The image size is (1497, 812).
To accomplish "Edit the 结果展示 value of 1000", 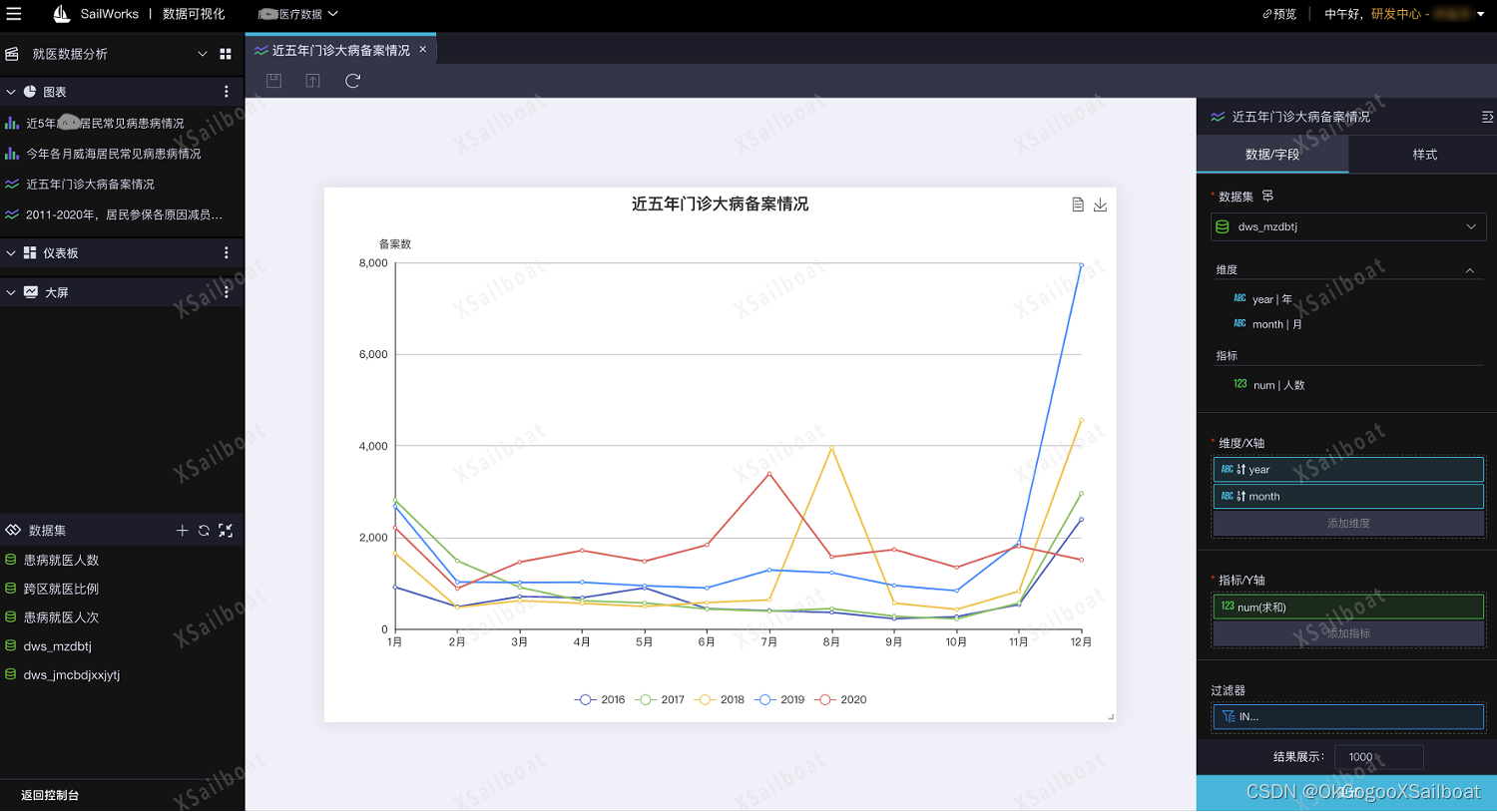I will (1378, 757).
